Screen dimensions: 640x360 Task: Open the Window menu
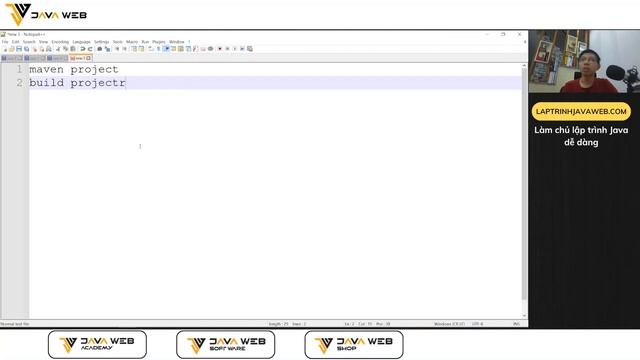point(177,42)
